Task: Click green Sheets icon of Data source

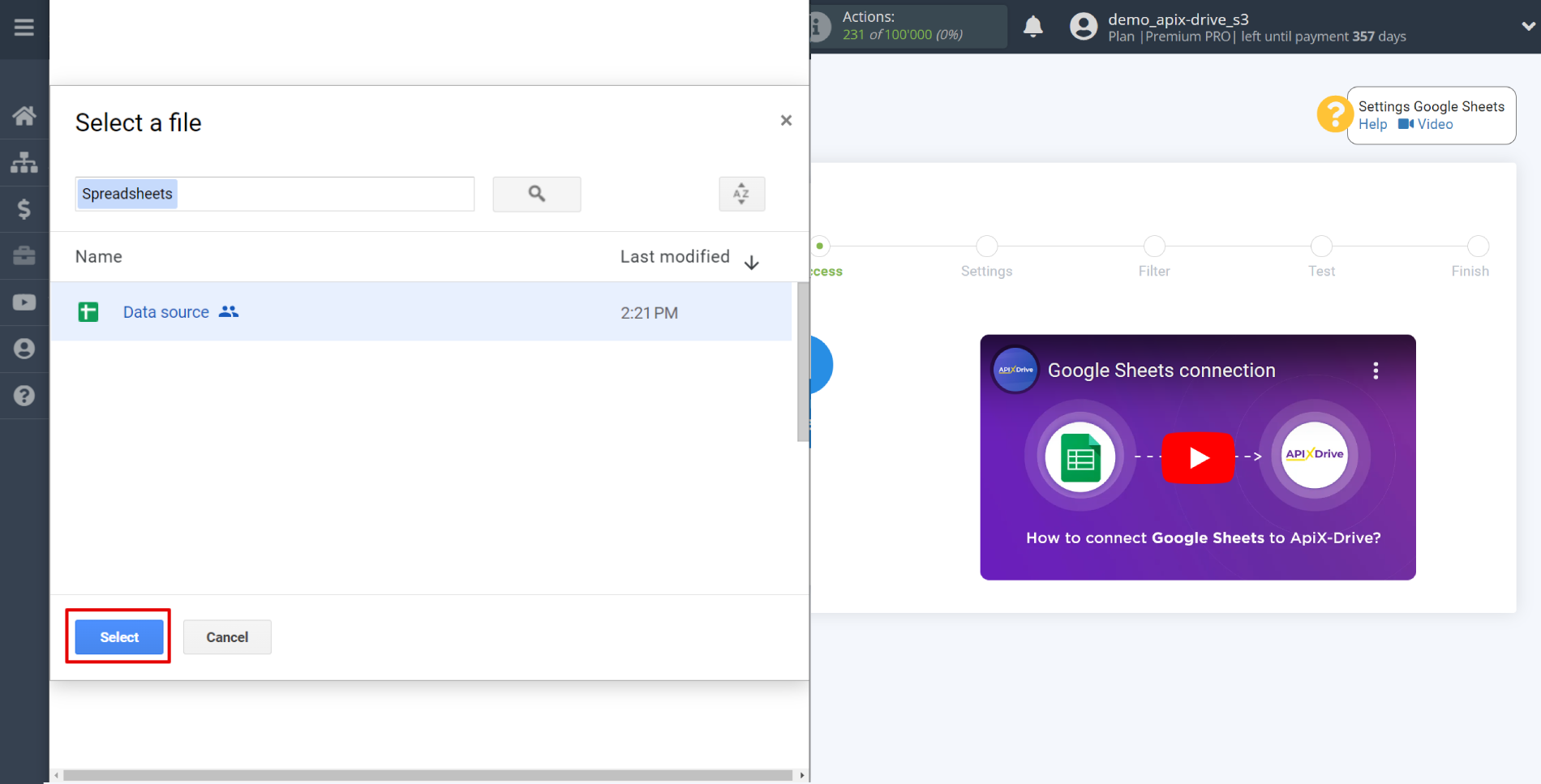Action: (x=88, y=312)
